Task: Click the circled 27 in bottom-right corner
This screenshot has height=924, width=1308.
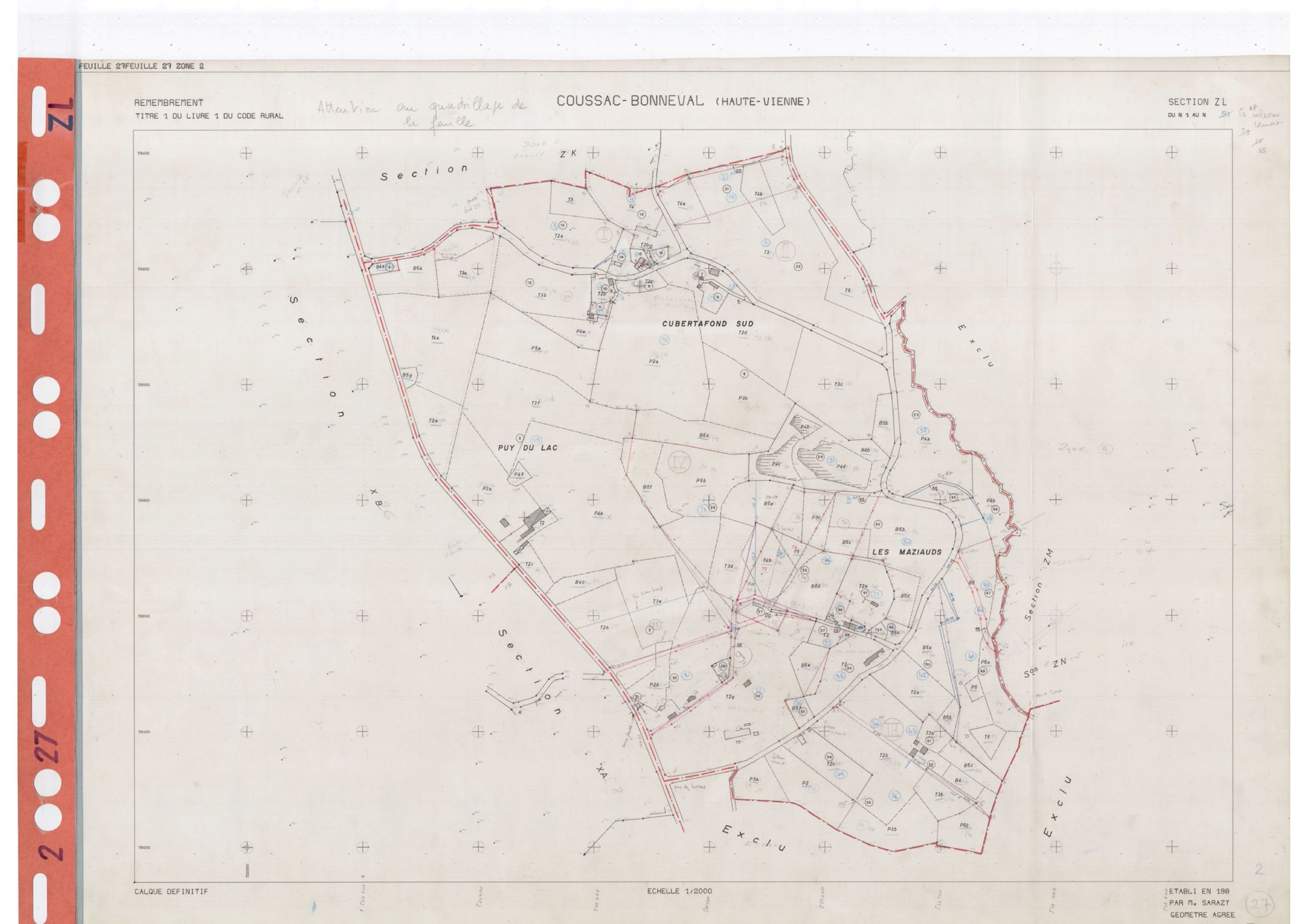Action: [1260, 904]
